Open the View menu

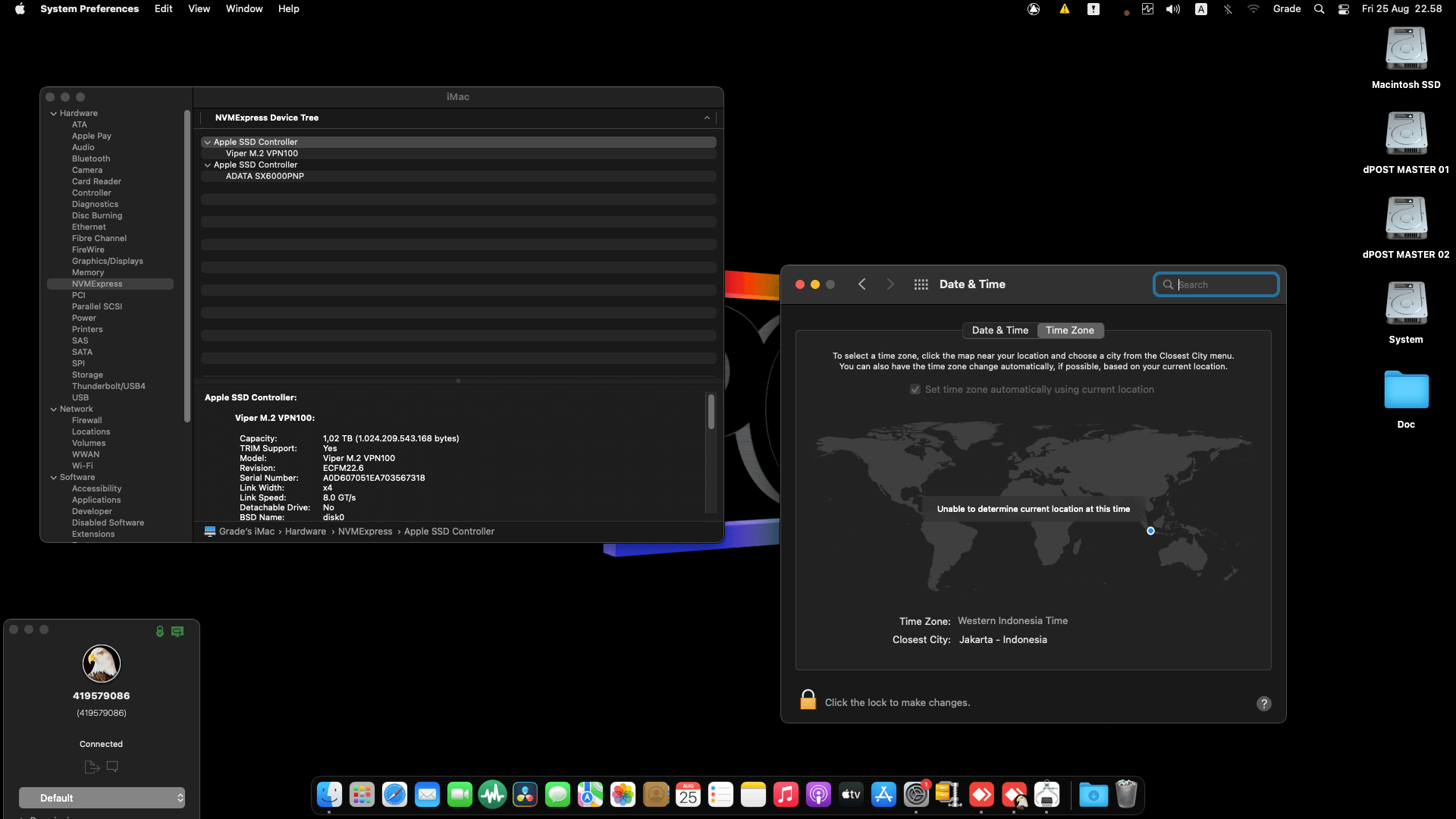[x=199, y=9]
